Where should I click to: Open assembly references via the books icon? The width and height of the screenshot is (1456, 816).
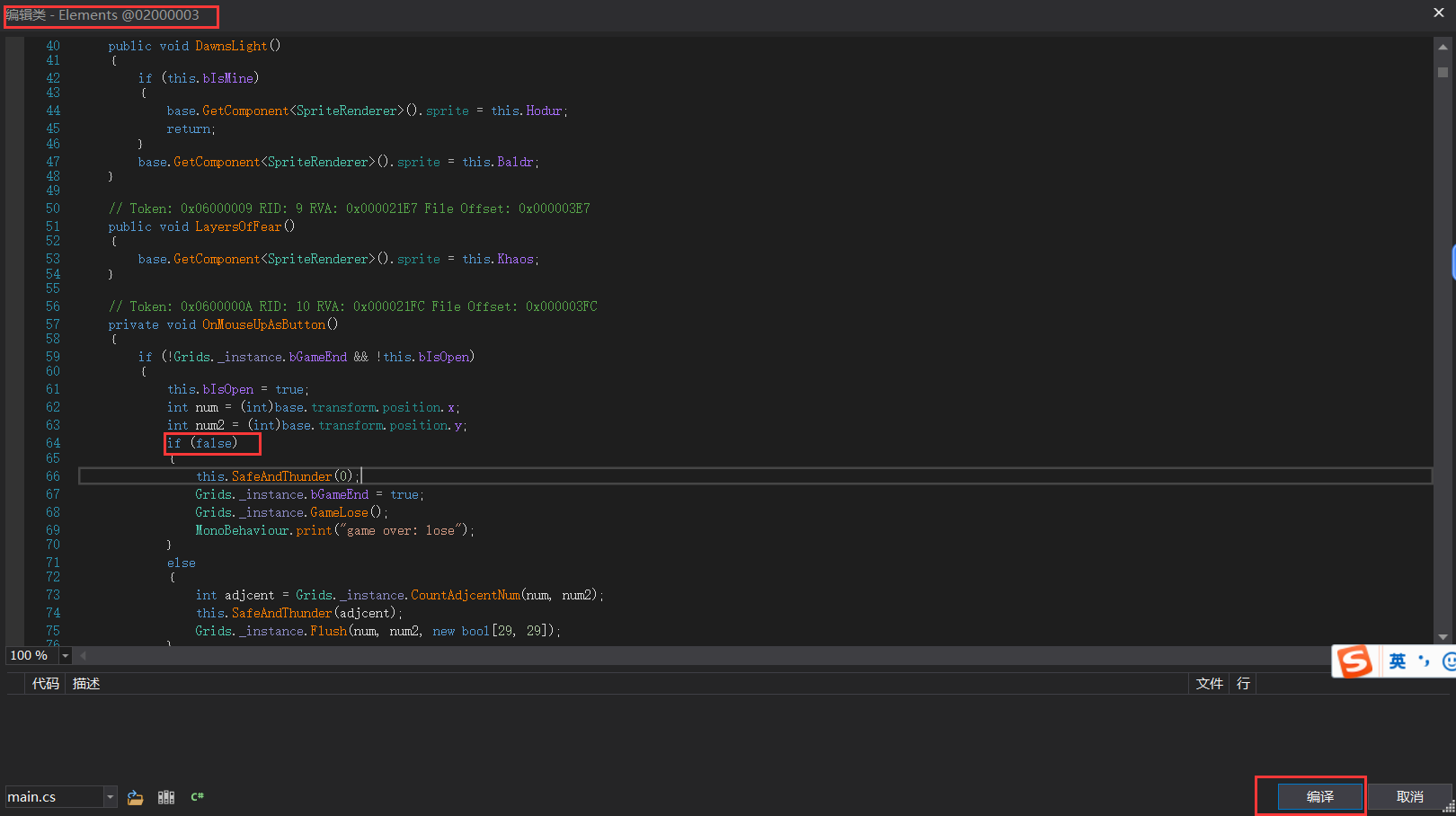[165, 796]
